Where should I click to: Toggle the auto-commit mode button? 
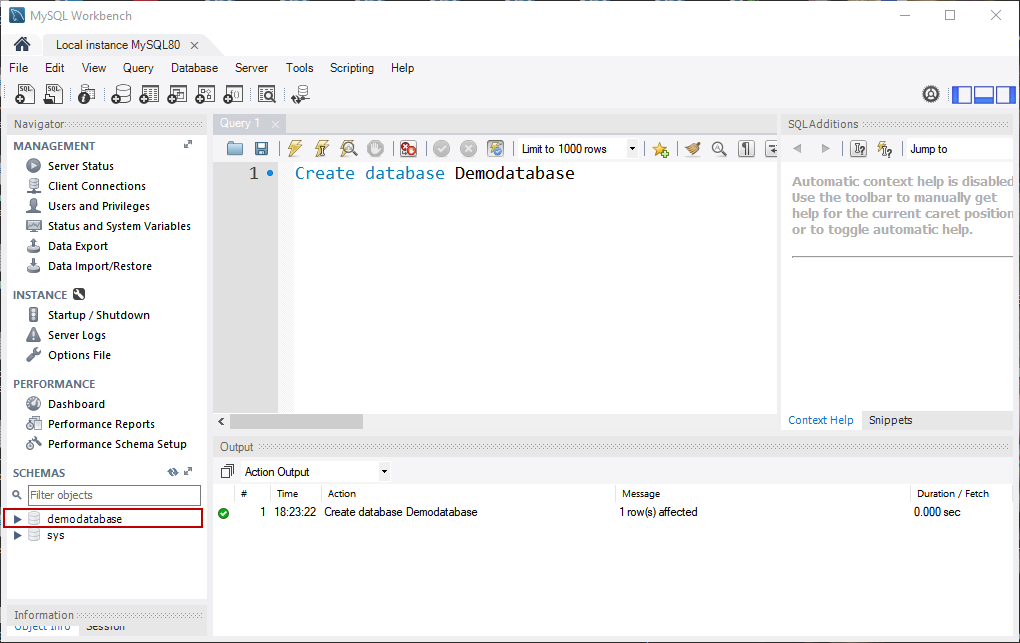(495, 149)
